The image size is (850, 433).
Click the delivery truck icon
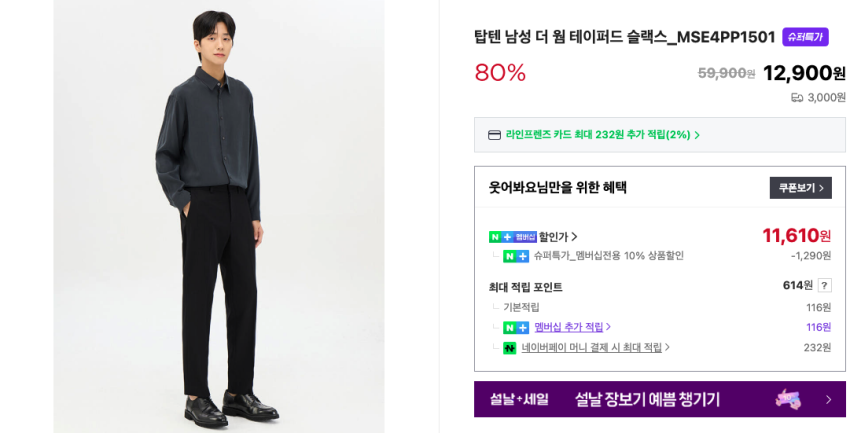[x=797, y=98]
